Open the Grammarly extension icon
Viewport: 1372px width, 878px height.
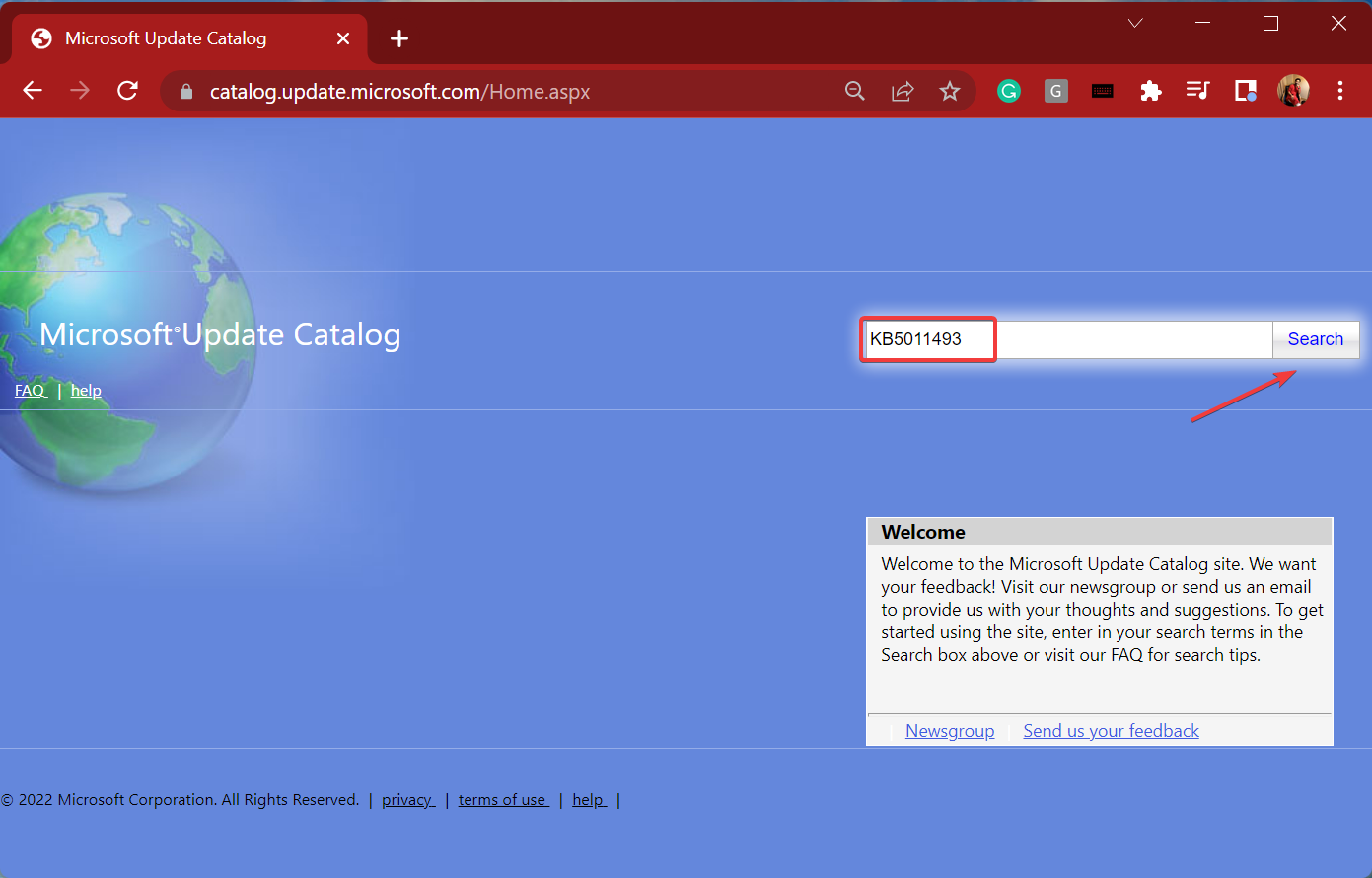click(1008, 91)
